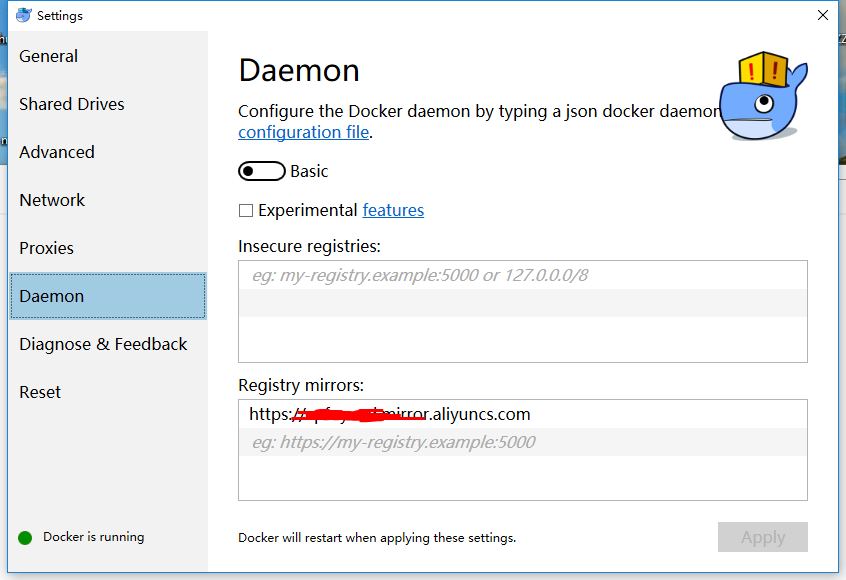This screenshot has height=580, width=846.
Task: Click the Daemon page heading
Action: coord(299,71)
